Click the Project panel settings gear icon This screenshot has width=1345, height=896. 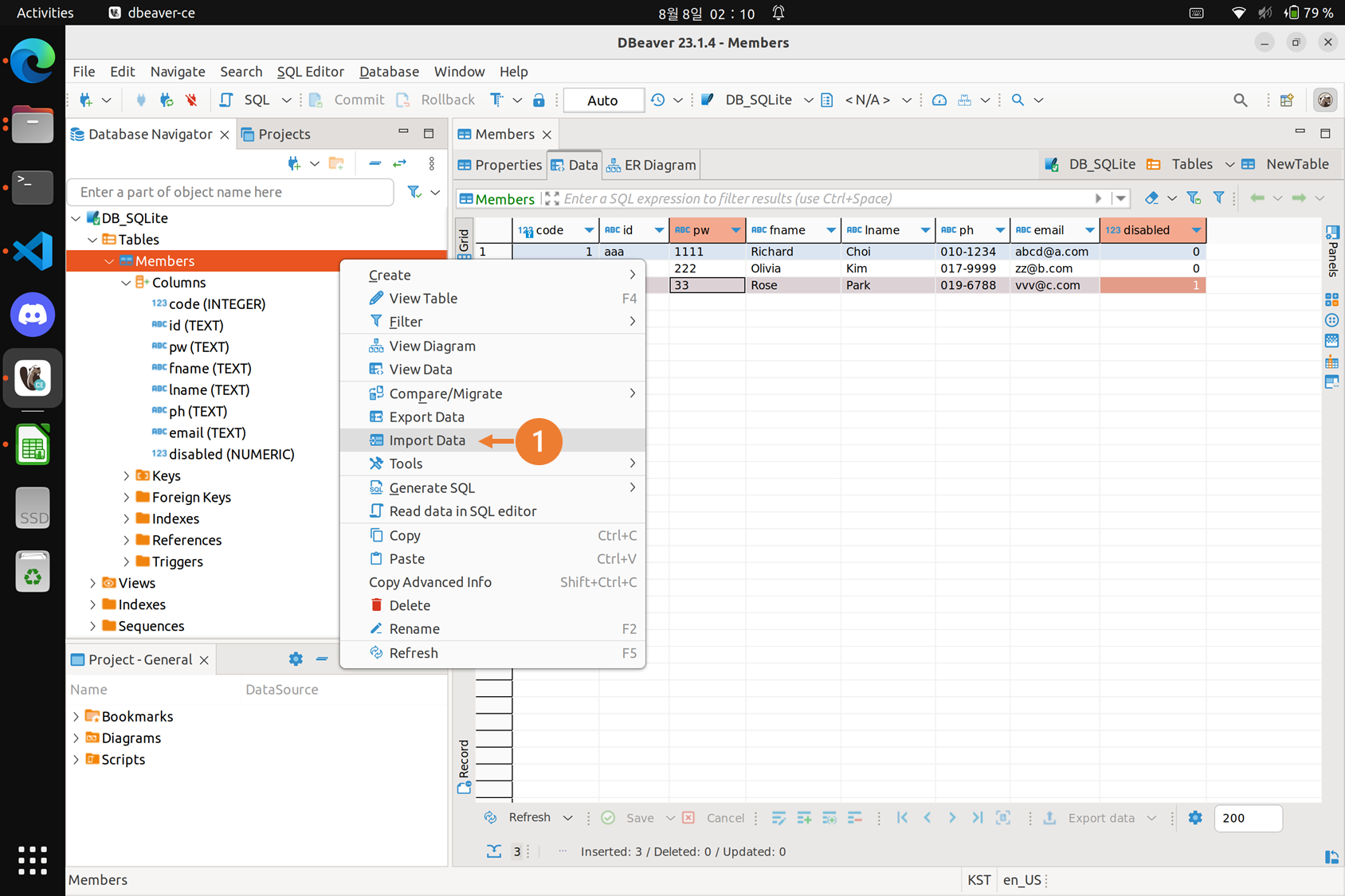[x=296, y=659]
